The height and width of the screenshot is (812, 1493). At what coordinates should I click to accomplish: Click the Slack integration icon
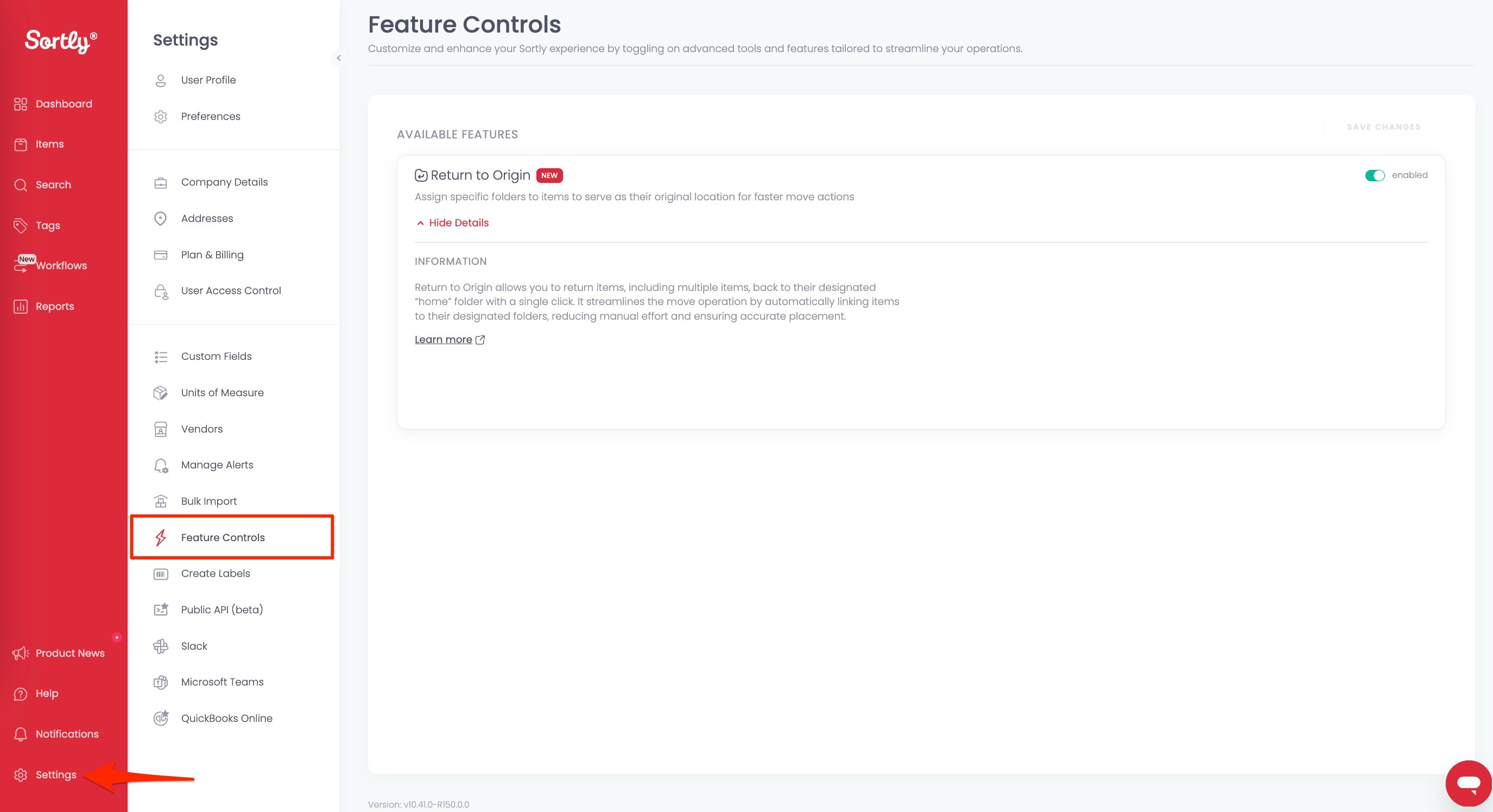161,646
